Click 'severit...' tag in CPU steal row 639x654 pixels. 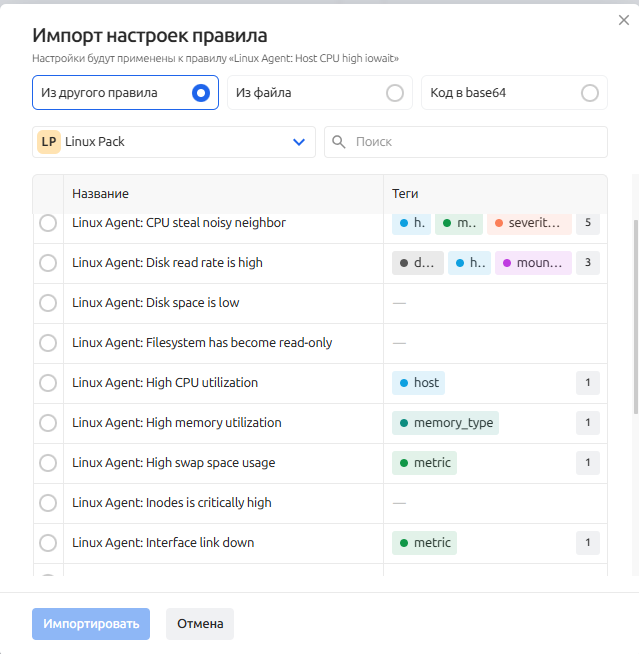[x=529, y=223]
